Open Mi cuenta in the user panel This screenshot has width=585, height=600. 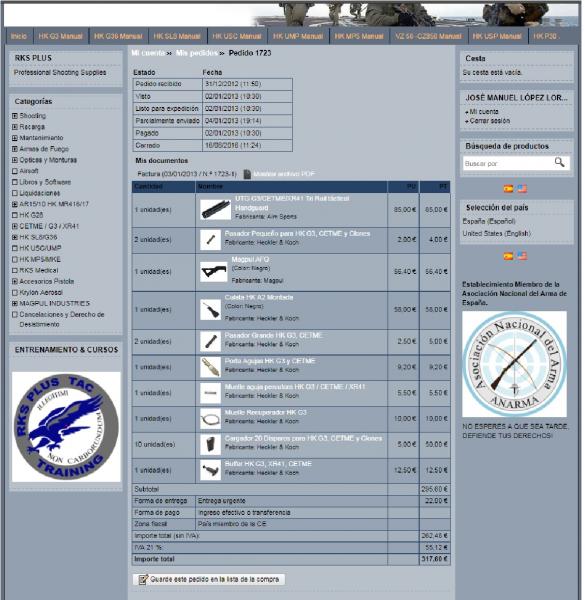(x=484, y=112)
